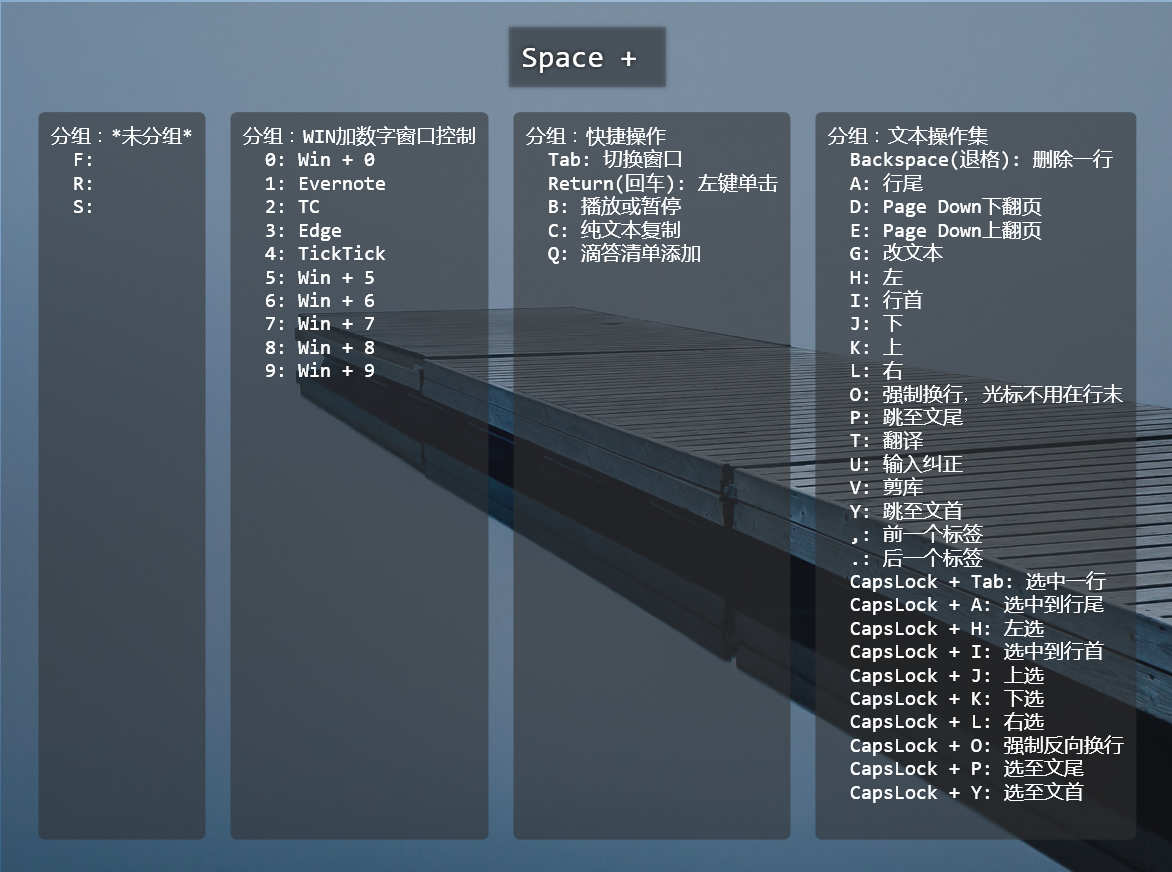Click the "Q: 滴答清单添加" row

(x=624, y=254)
